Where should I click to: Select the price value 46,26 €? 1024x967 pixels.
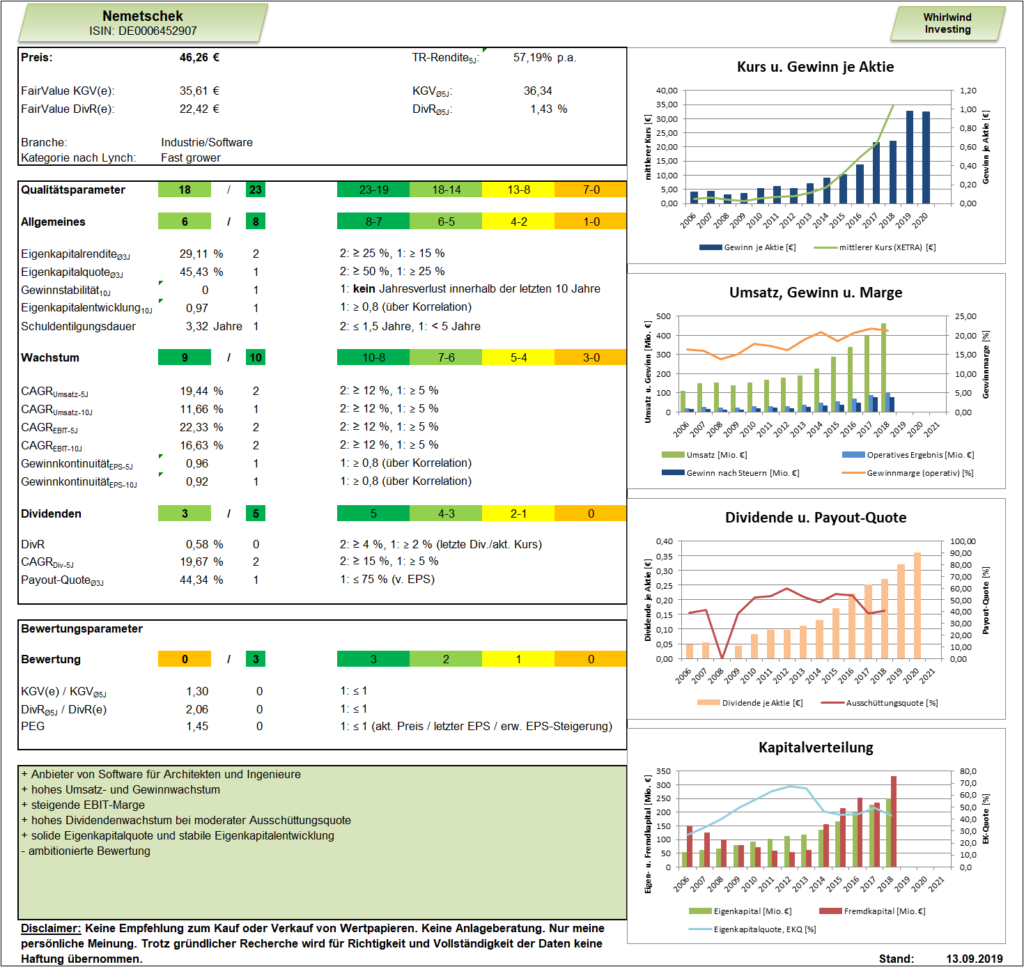point(199,57)
